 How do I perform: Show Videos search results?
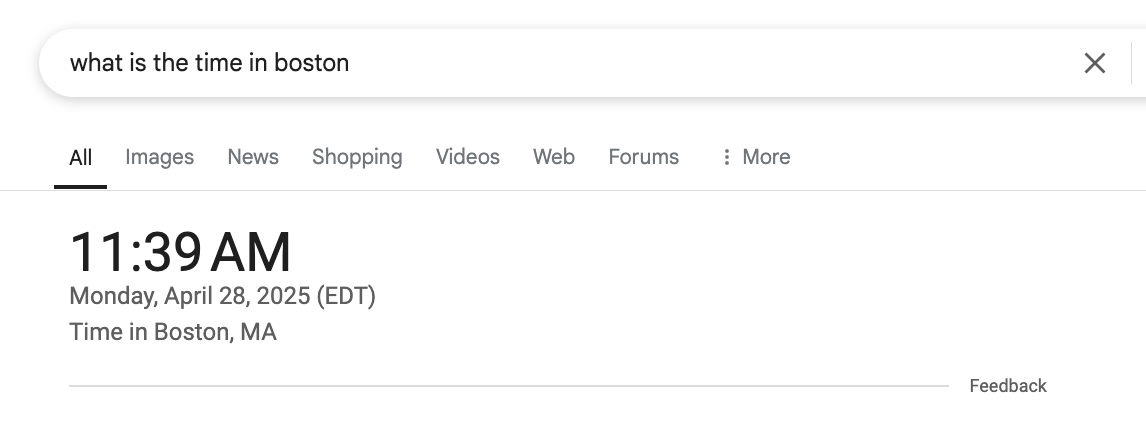(x=468, y=157)
